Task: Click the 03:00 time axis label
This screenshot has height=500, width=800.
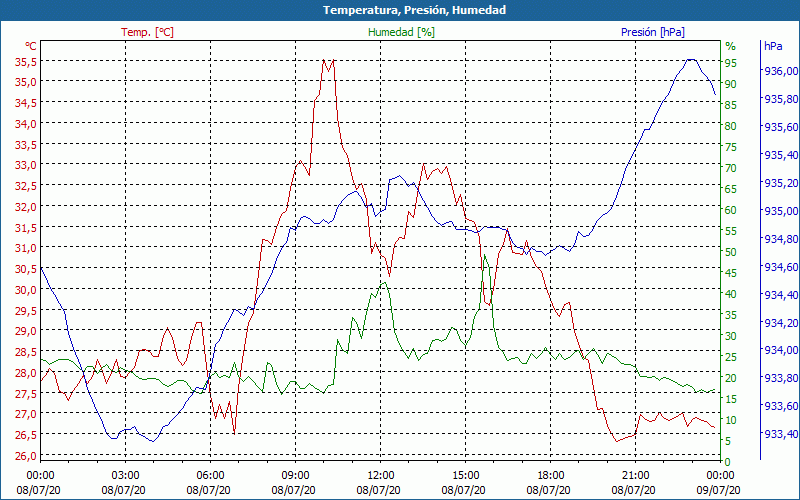Action: point(125,476)
